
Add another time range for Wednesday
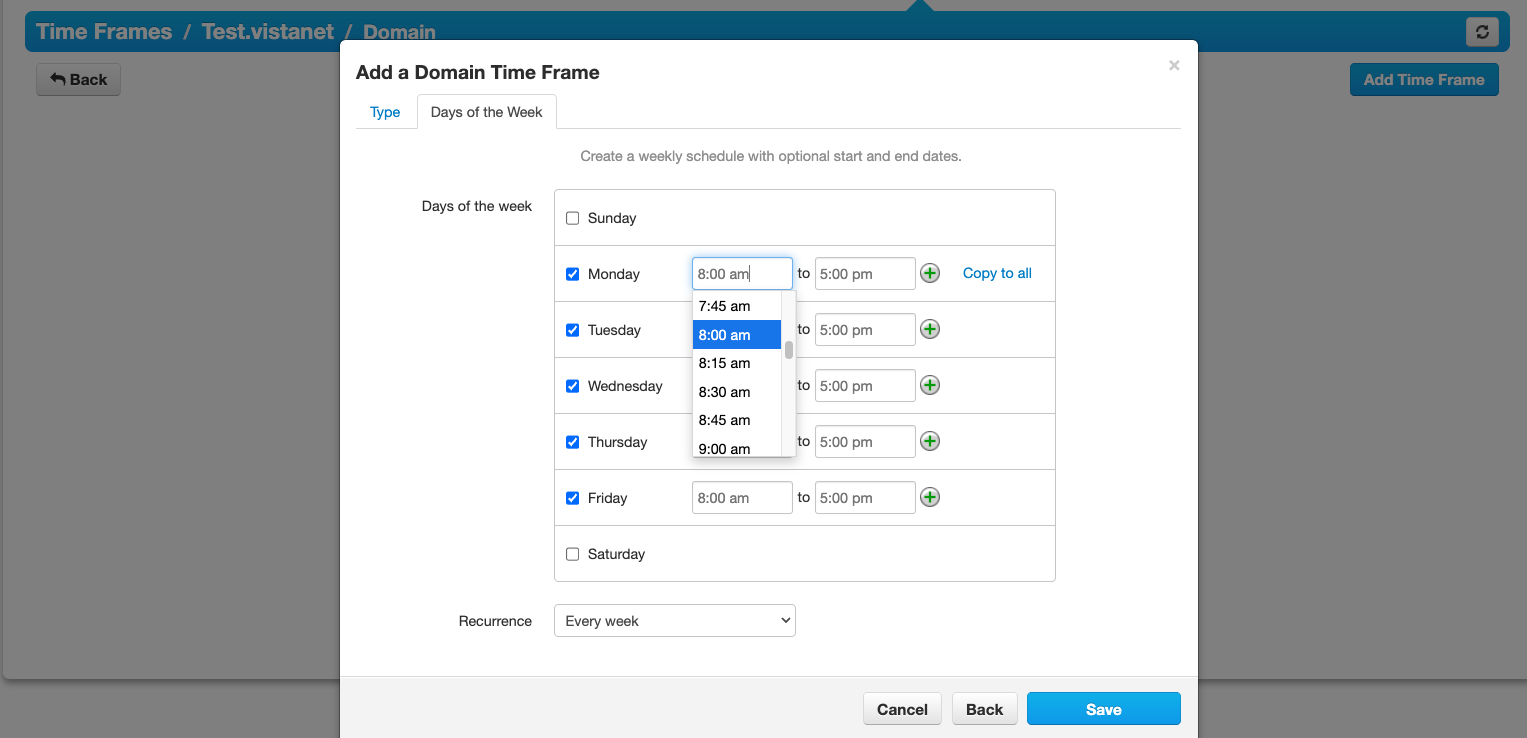(x=930, y=385)
